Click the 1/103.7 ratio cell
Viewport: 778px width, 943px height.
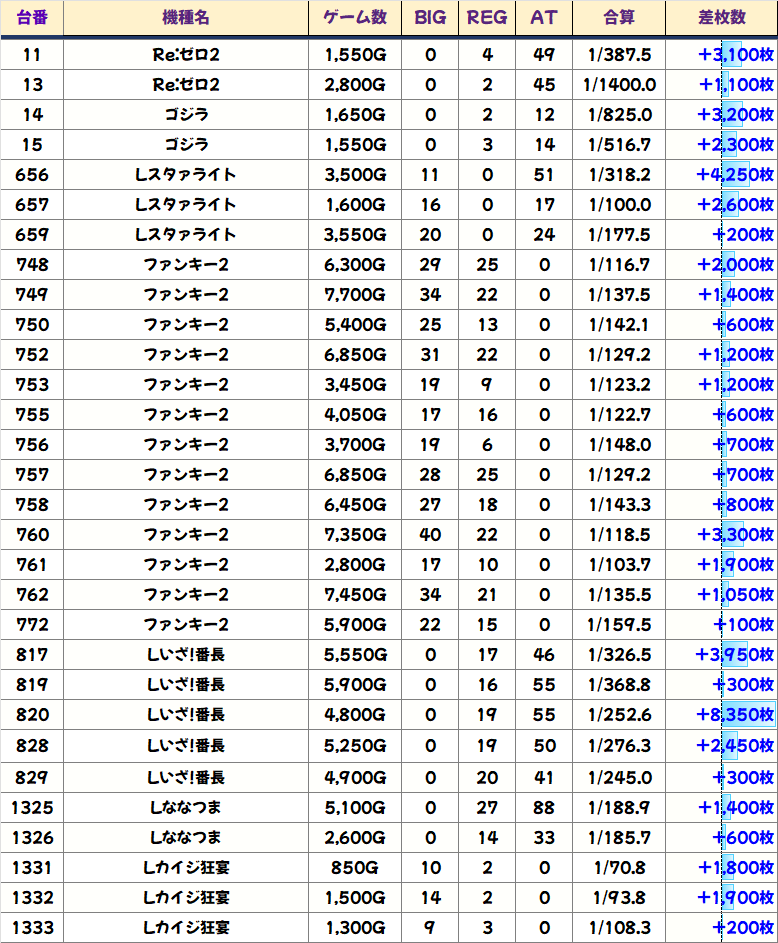619,565
